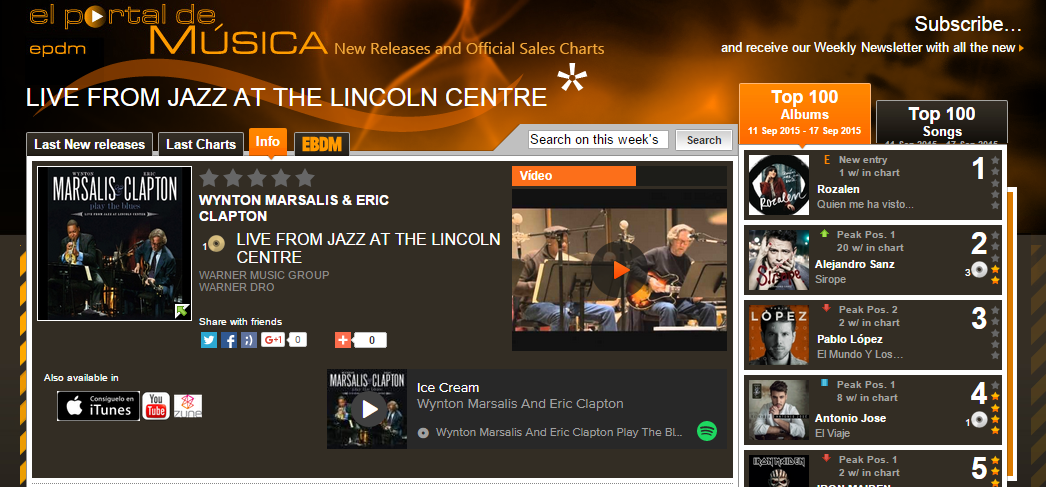Share album via Facebook icon
This screenshot has width=1046, height=487.
point(229,340)
